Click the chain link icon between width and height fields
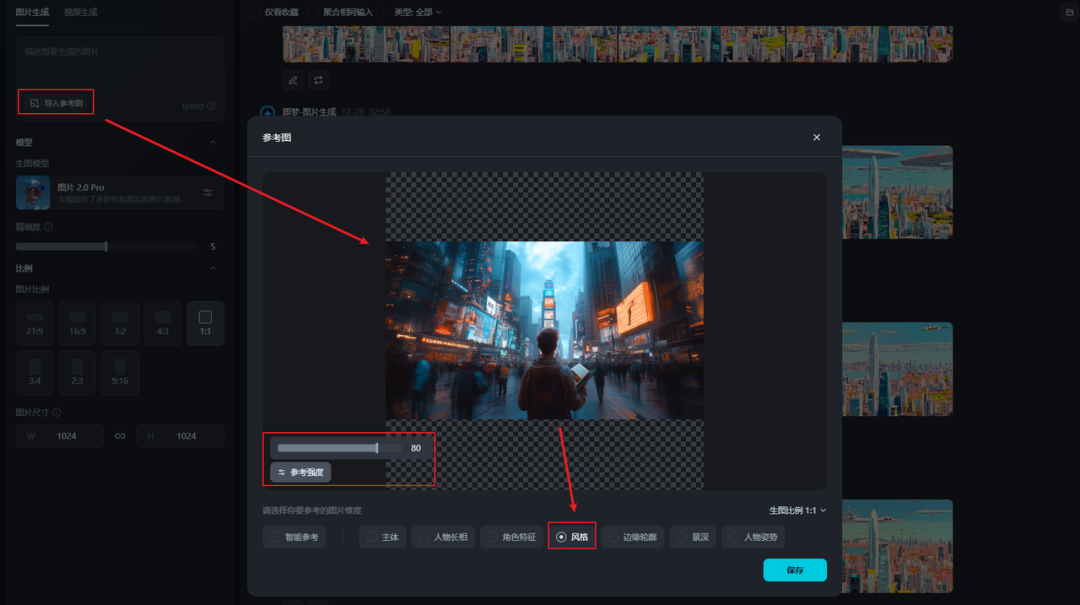The image size is (1080, 605). click(x=120, y=435)
